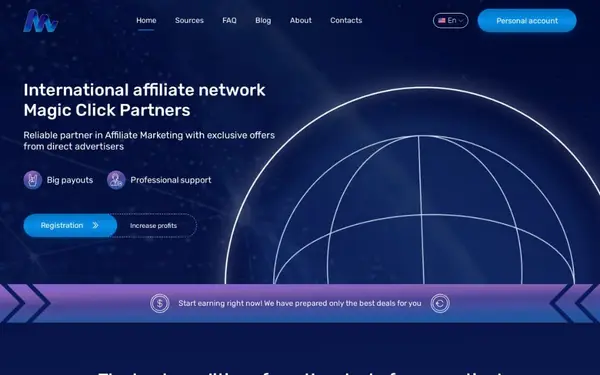Open the About page
600x375 pixels.
301,21
